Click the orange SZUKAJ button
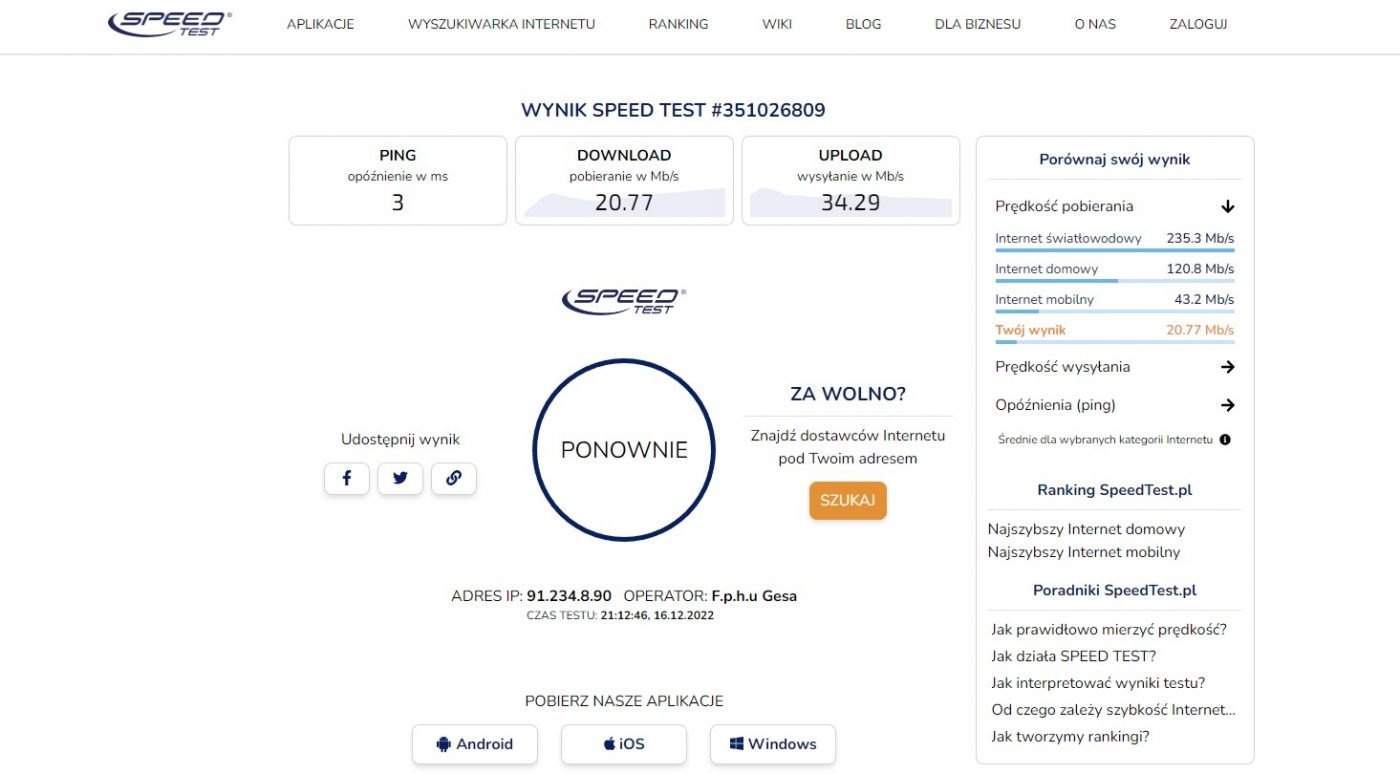Viewport: 1400px width, 774px height. pyautogui.click(x=848, y=501)
